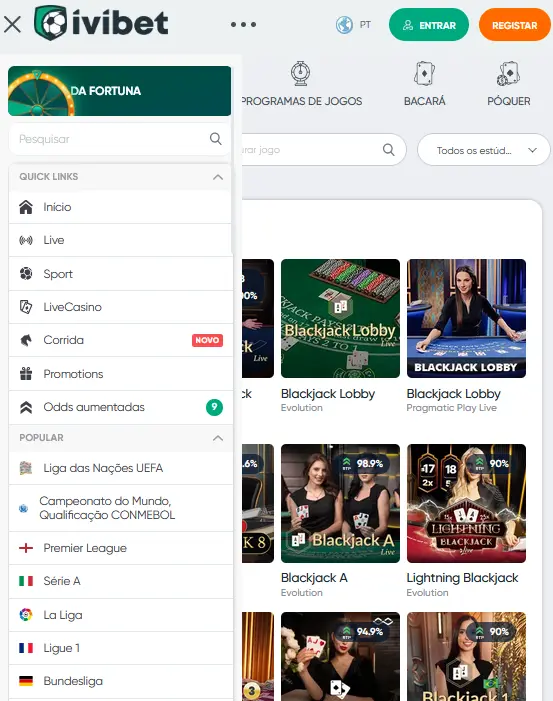The height and width of the screenshot is (701, 553).
Task: Click the magnifier icon in Pesquisar field
Action: 215,139
